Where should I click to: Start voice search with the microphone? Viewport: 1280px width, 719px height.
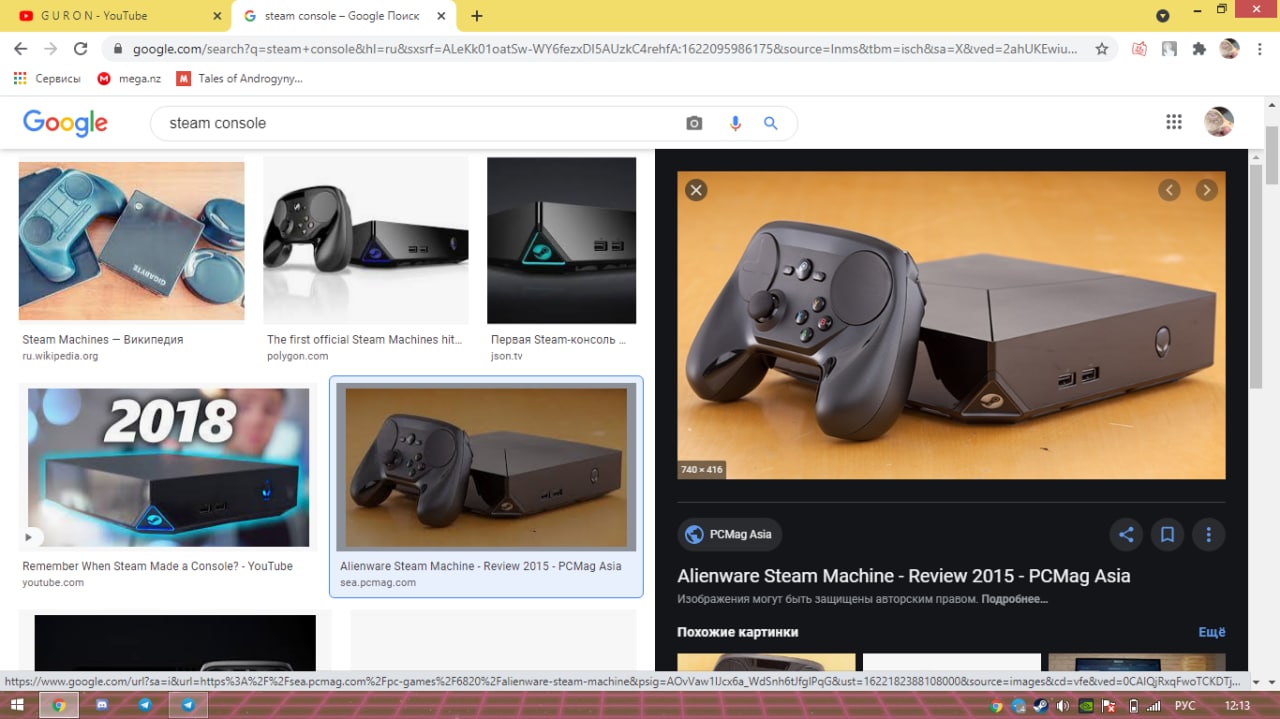(735, 123)
